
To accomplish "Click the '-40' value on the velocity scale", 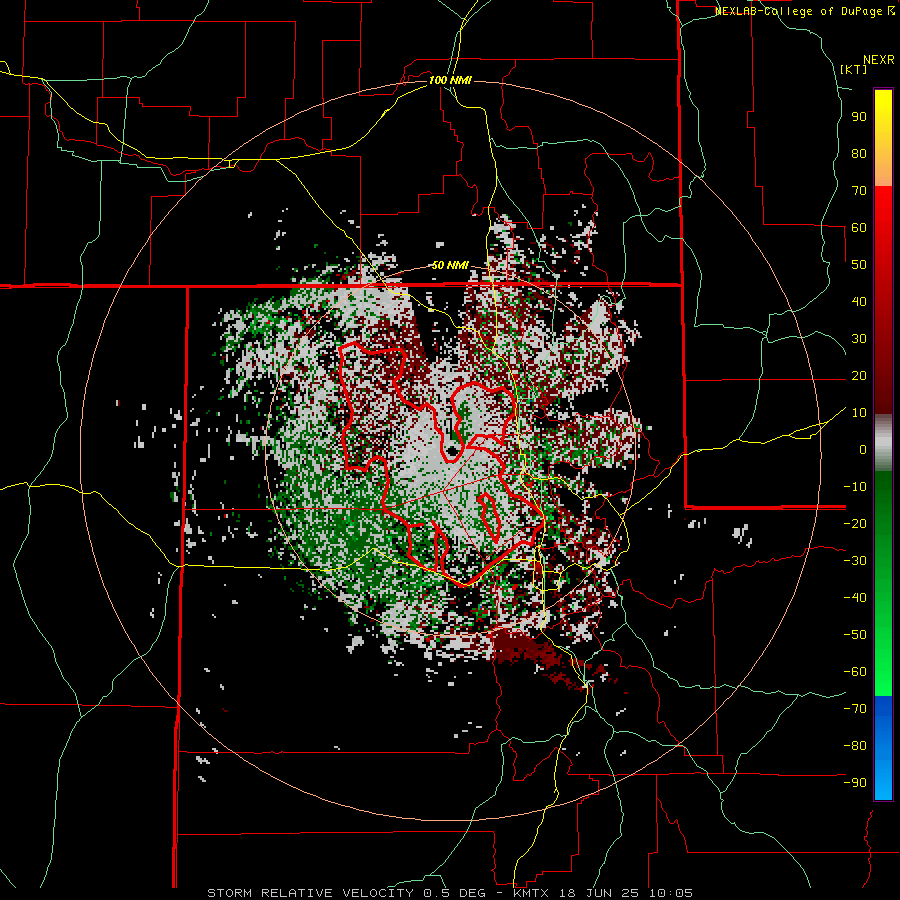I will (855, 598).
